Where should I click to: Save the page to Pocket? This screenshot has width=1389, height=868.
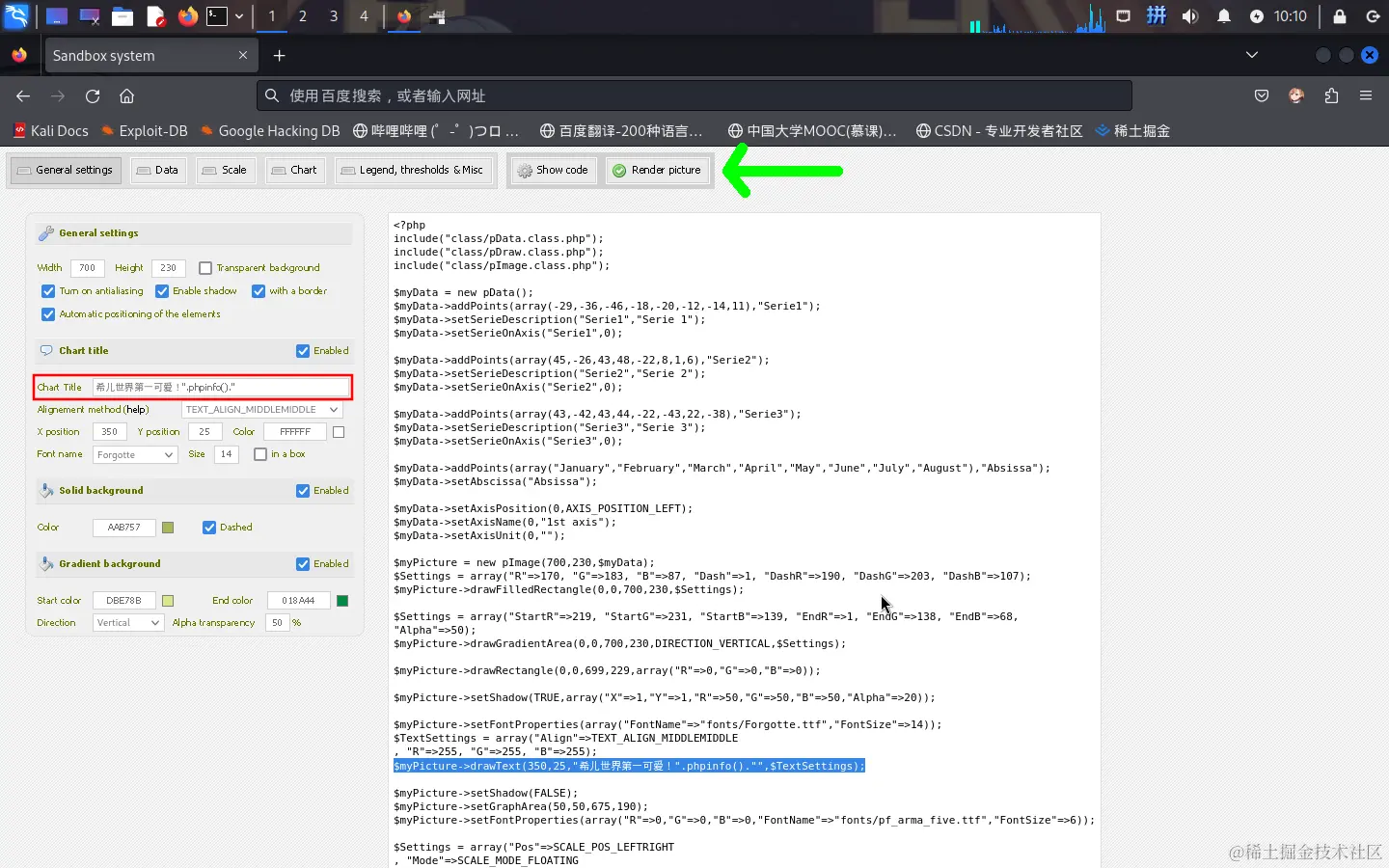(x=1262, y=95)
